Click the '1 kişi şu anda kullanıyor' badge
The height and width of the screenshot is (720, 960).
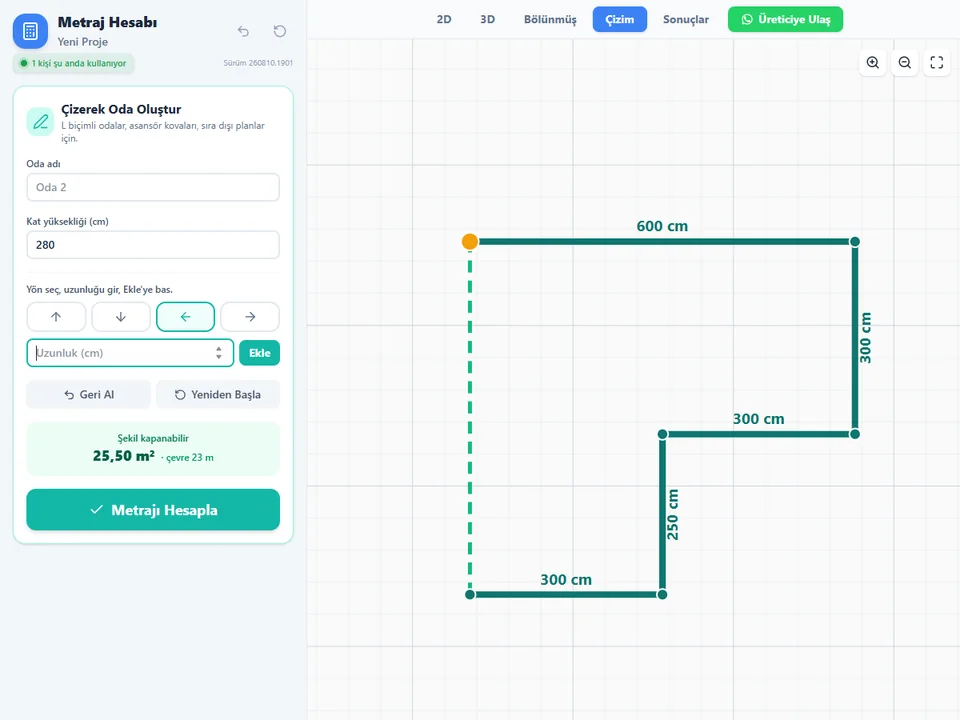73,63
